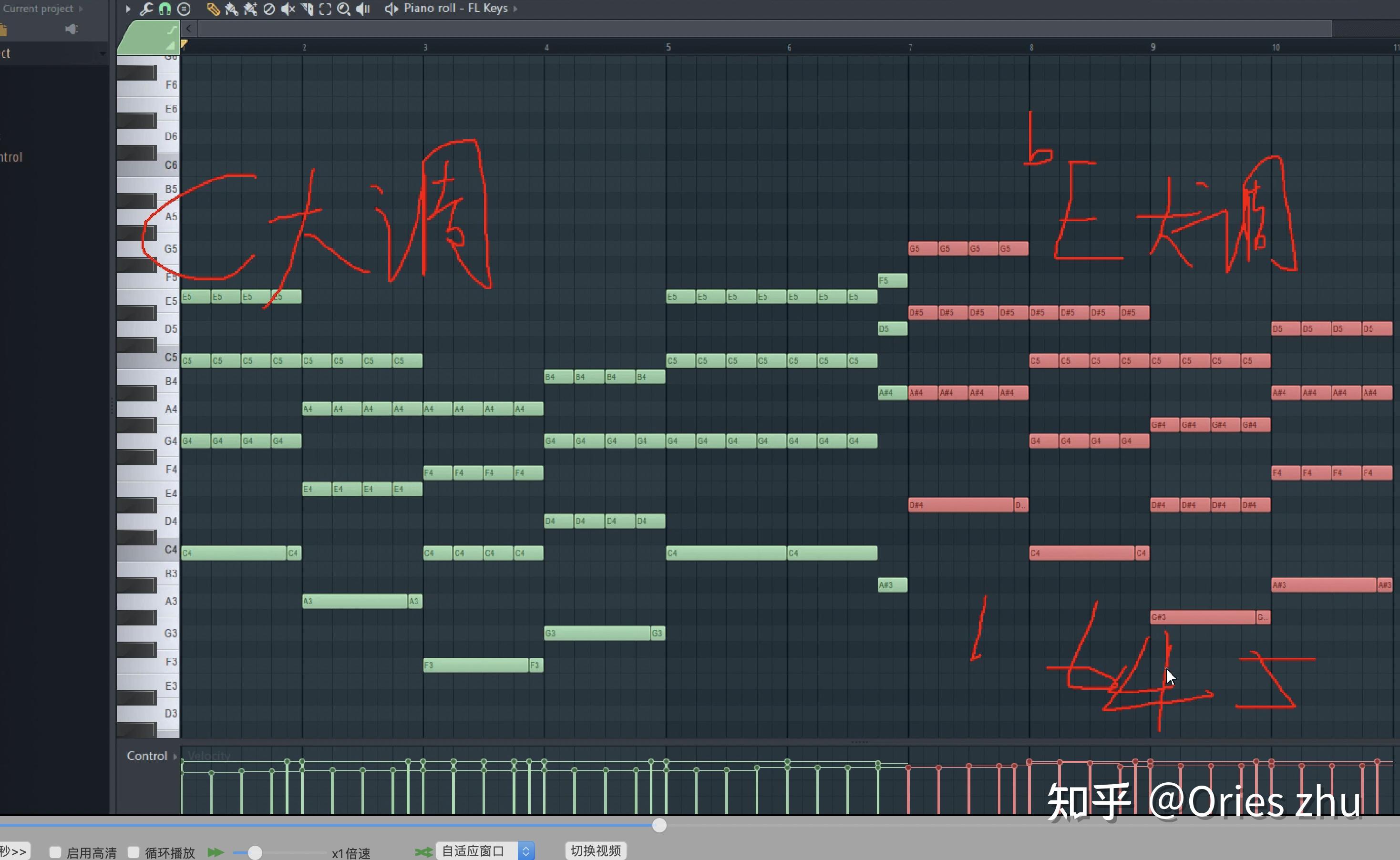Click the target channel speaker icon
The image size is (1400, 860).
(391, 9)
